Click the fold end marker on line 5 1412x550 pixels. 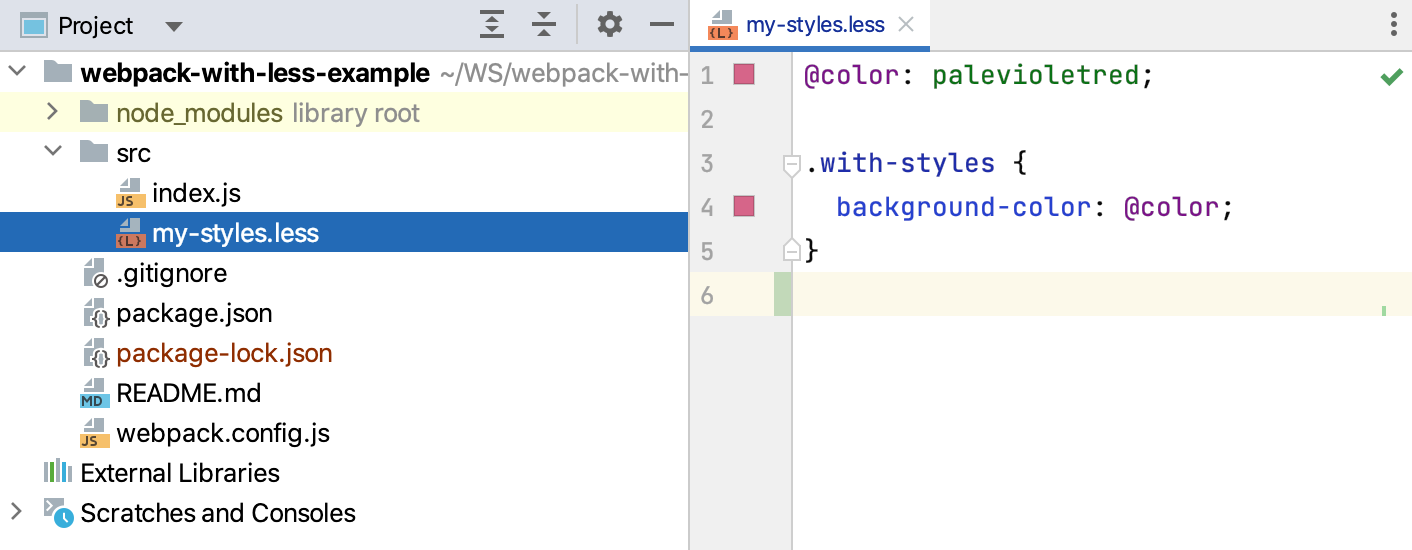tap(791, 250)
